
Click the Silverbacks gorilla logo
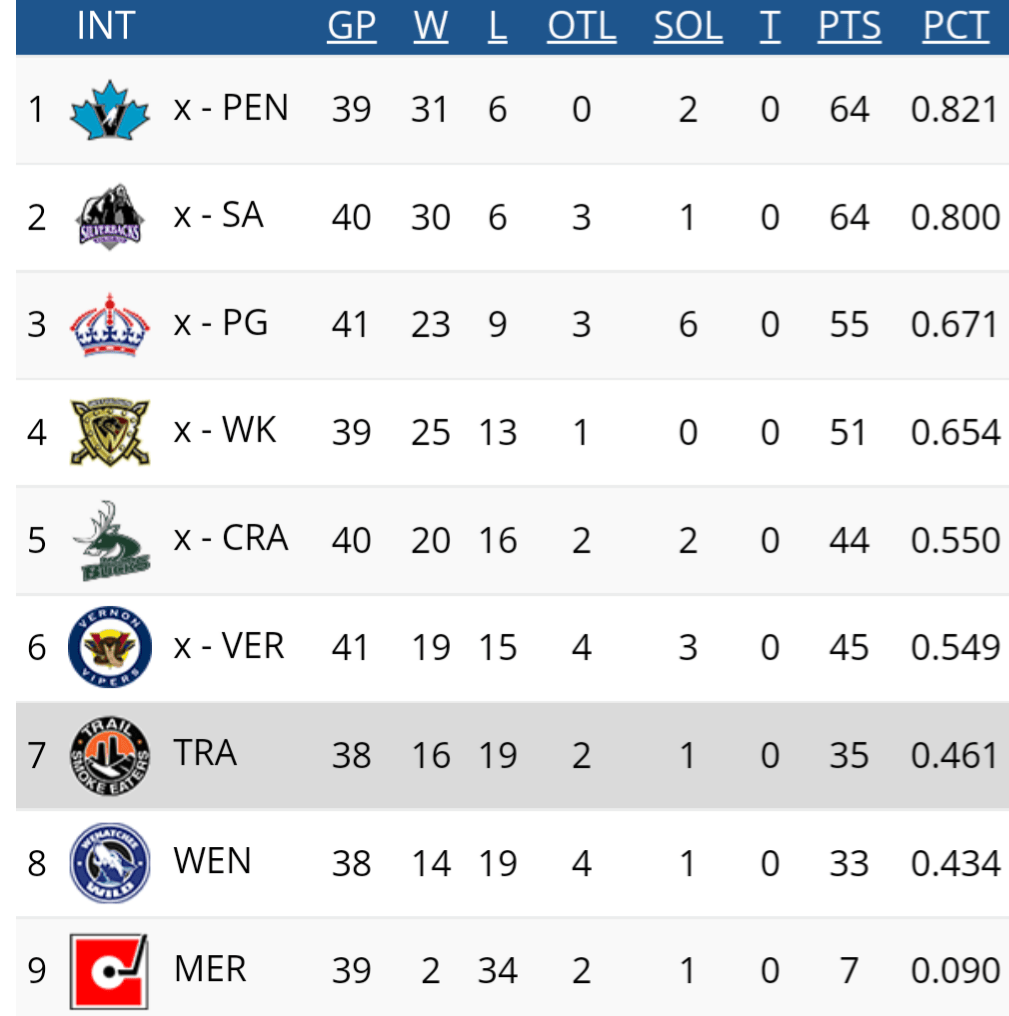(x=110, y=217)
